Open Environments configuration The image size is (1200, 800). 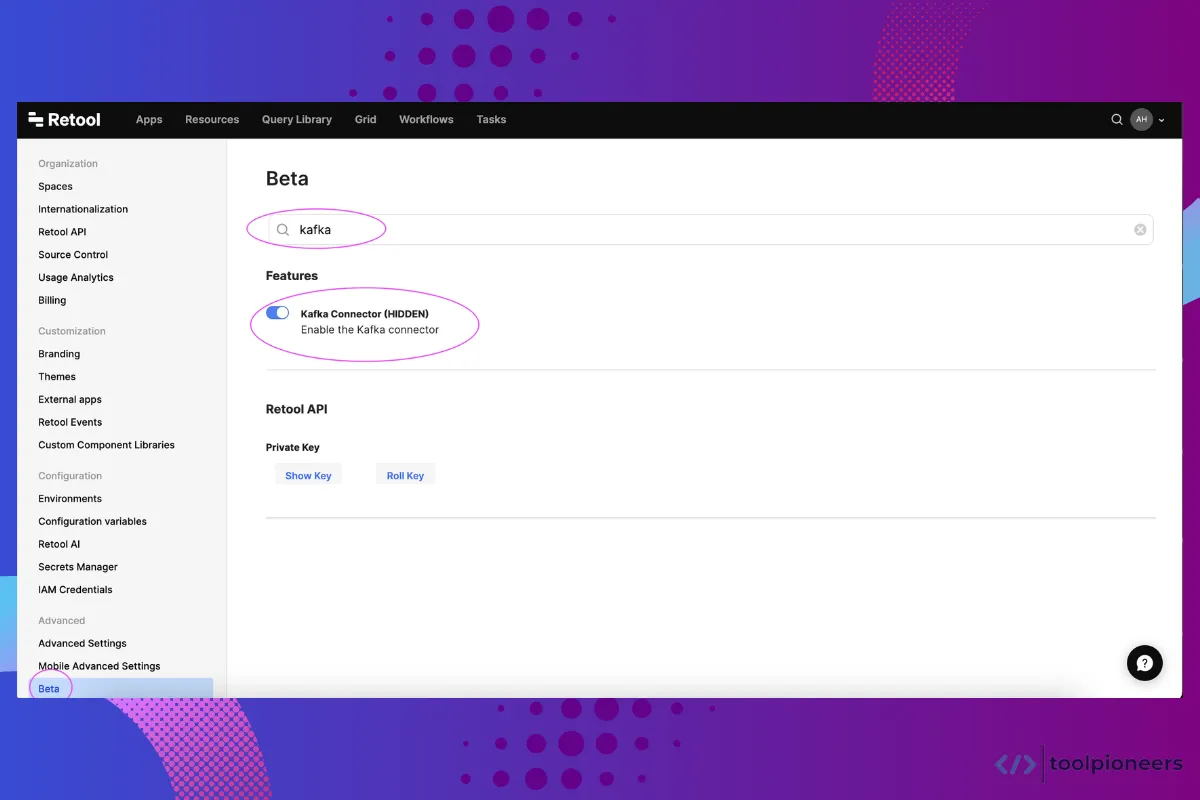[70, 498]
